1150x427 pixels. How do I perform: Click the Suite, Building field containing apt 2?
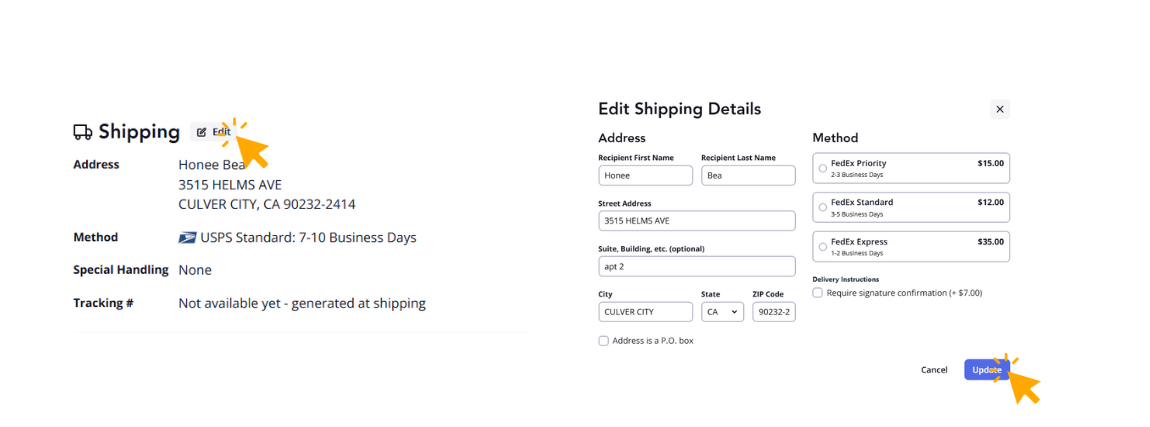[x=696, y=266]
